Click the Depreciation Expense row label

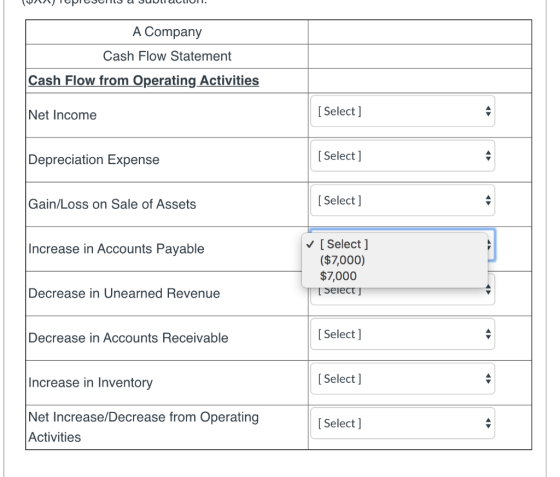pos(94,160)
